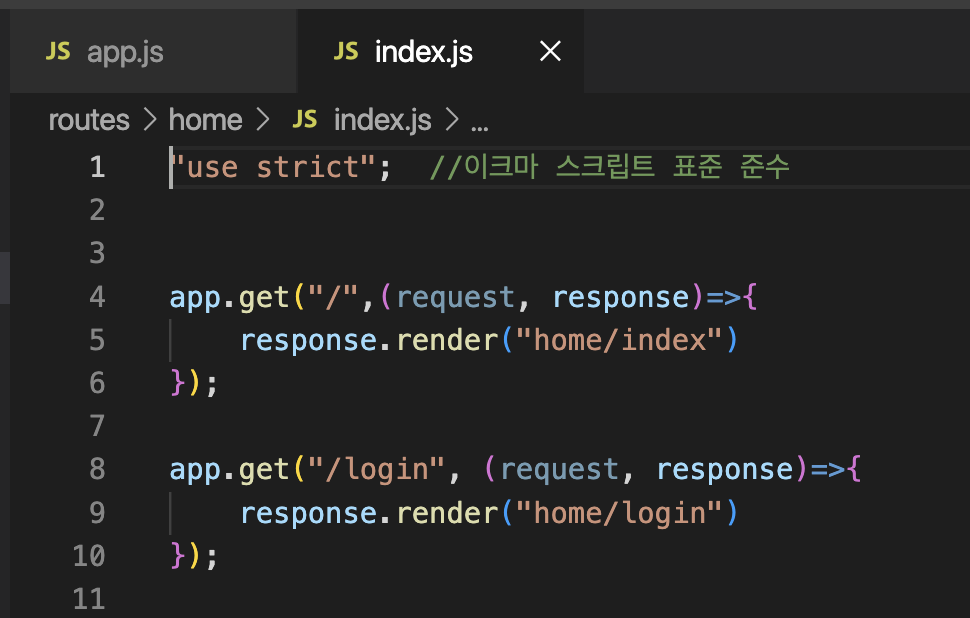Open the home breadcrumb folder
This screenshot has width=970, height=618.
point(205,120)
